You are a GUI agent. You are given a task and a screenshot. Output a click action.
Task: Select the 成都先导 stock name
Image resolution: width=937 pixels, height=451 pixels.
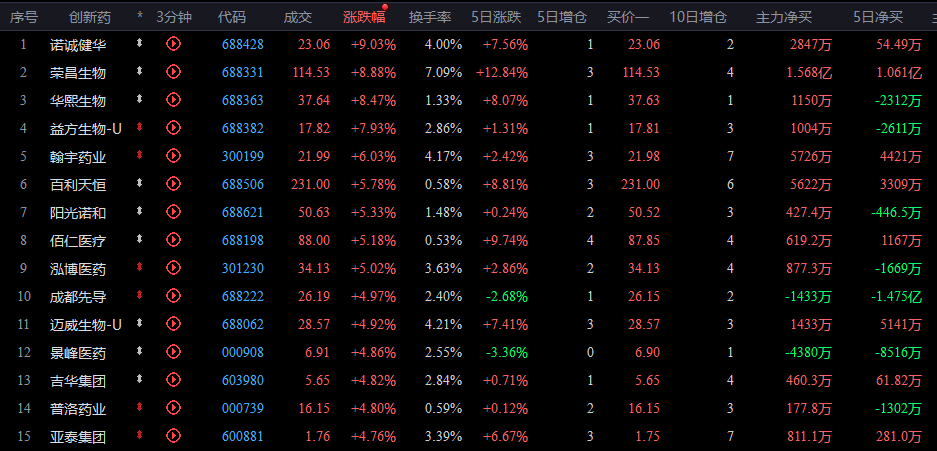(78, 297)
